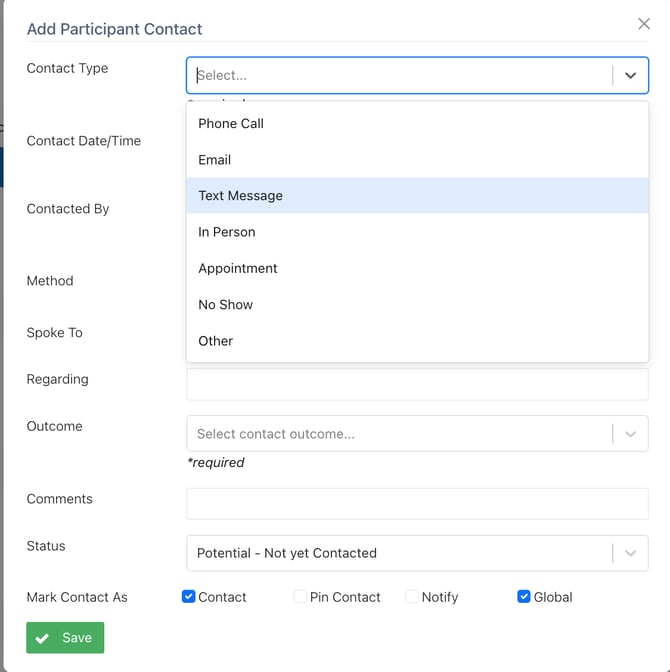Enable the Pin Contact checkbox
This screenshot has height=672, width=670.
click(300, 597)
